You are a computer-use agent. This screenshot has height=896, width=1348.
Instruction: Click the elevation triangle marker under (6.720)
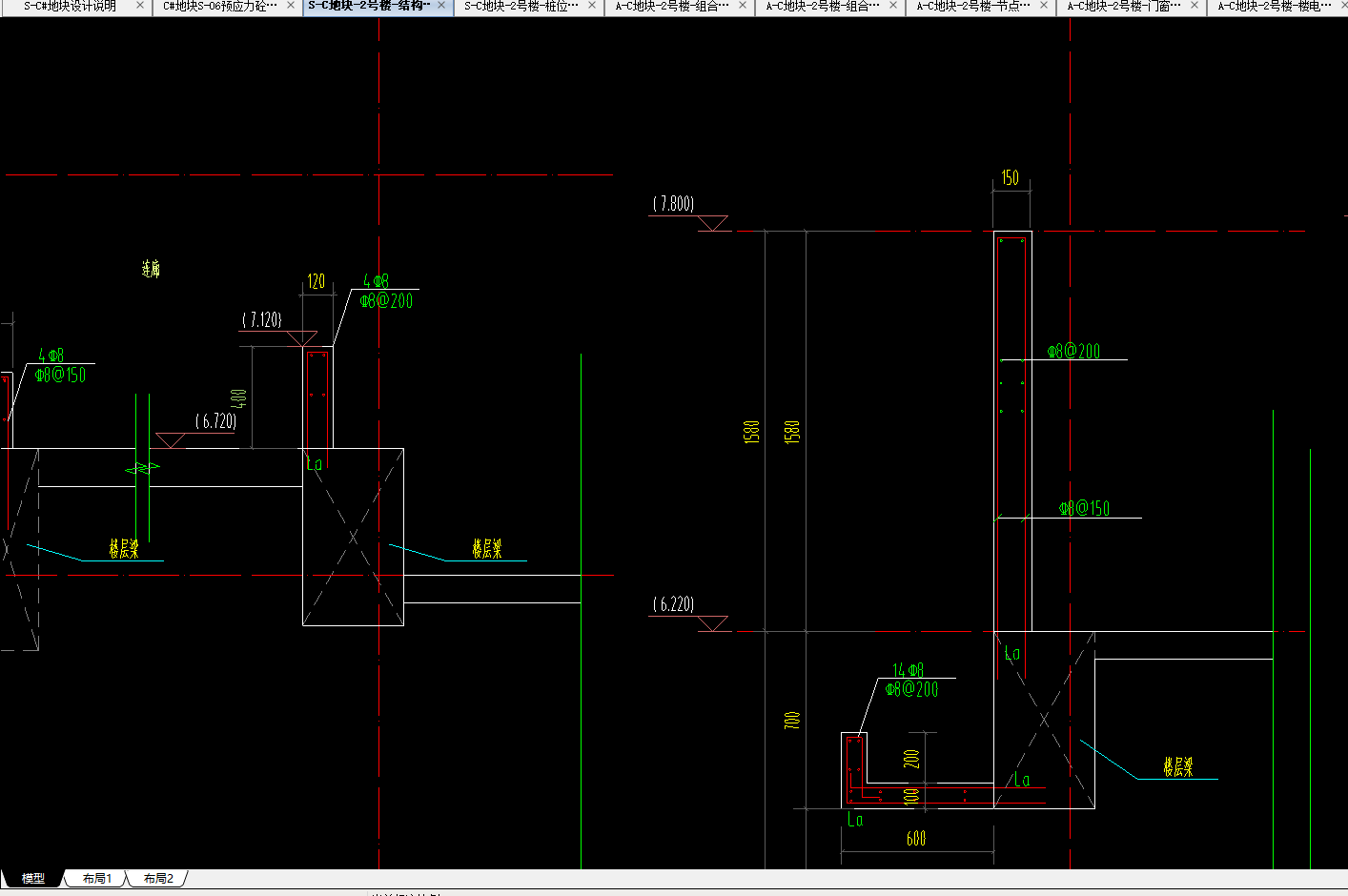171,440
